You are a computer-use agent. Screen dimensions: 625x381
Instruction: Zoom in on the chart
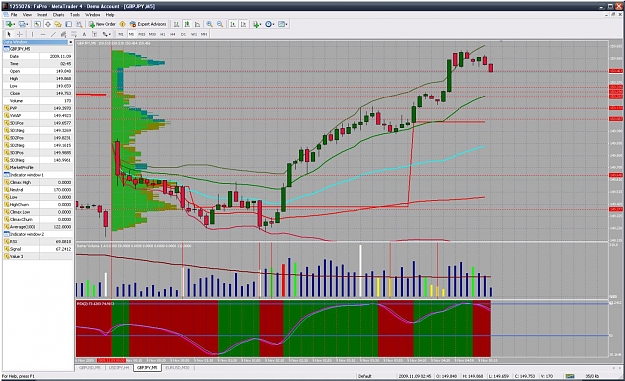(209, 24)
